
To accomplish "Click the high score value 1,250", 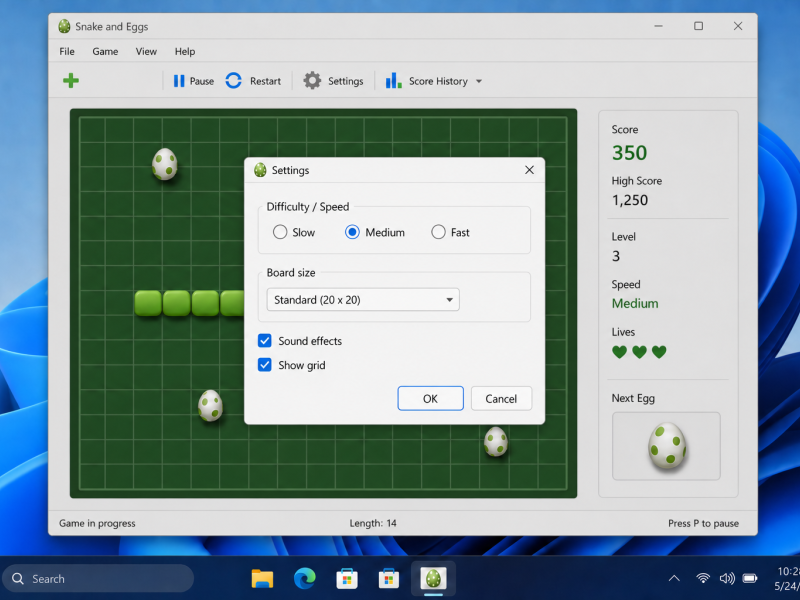I will pyautogui.click(x=630, y=200).
